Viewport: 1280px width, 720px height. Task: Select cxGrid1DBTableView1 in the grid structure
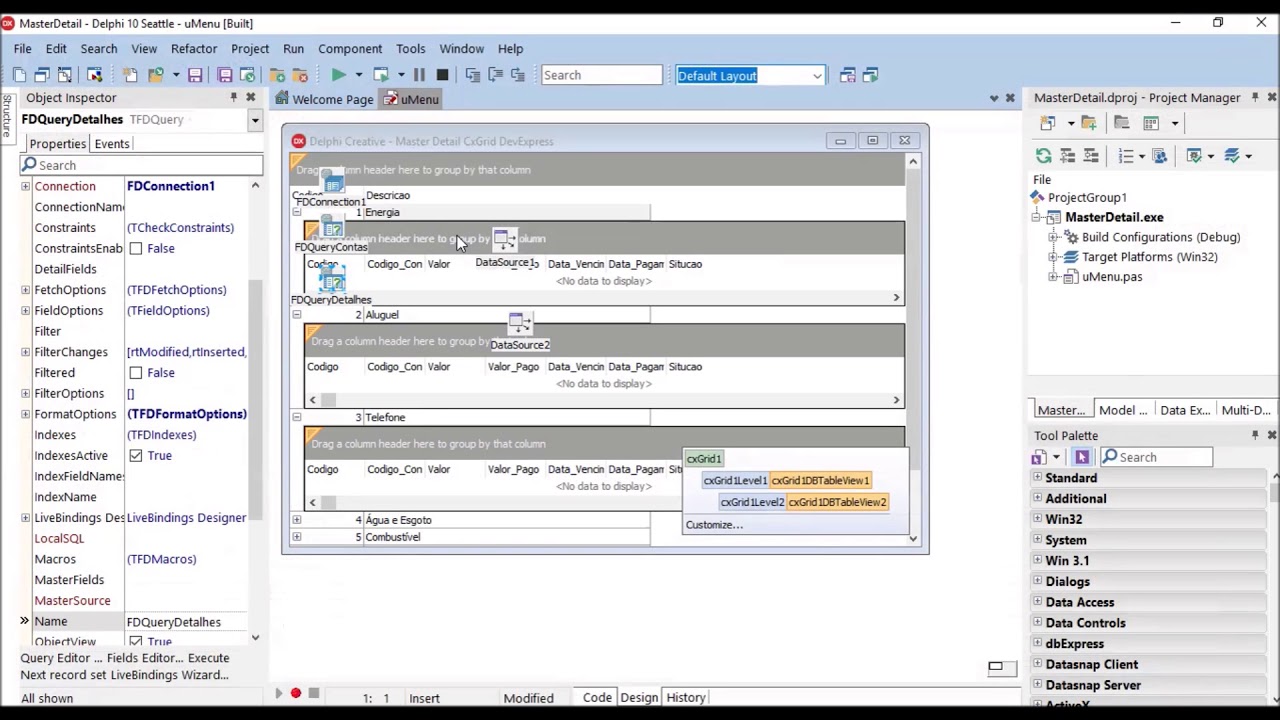click(x=820, y=480)
